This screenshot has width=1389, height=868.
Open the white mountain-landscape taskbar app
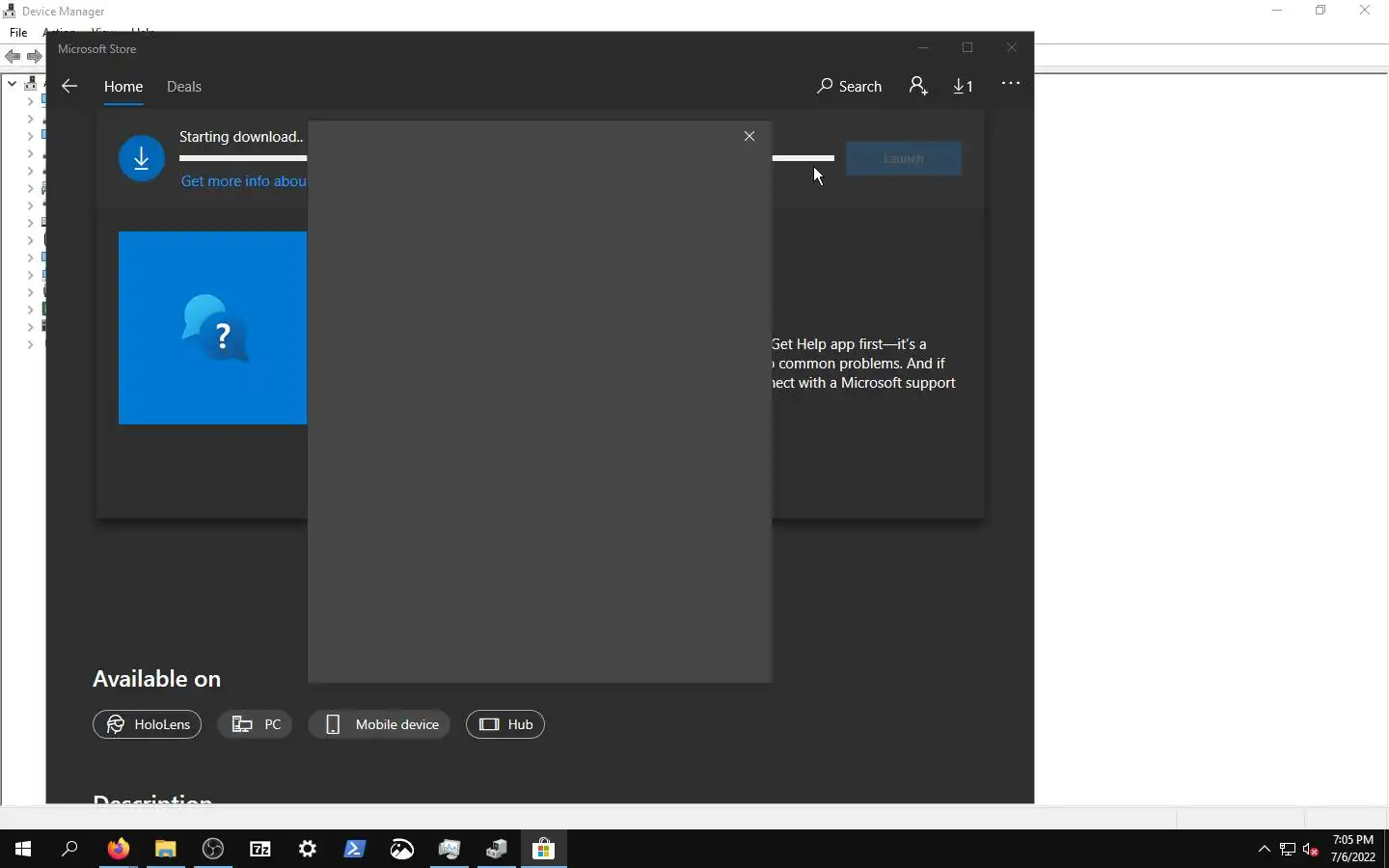click(402, 849)
